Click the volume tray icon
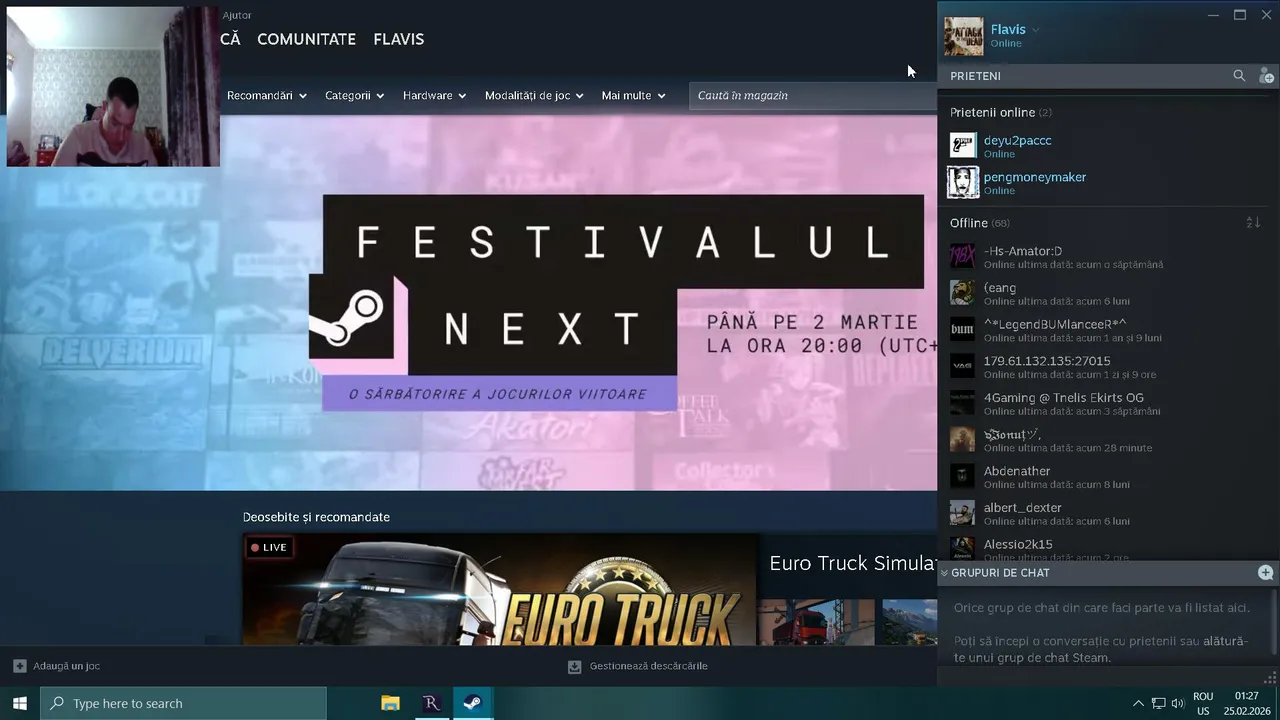Viewport: 1280px width, 720px height. tap(1178, 703)
